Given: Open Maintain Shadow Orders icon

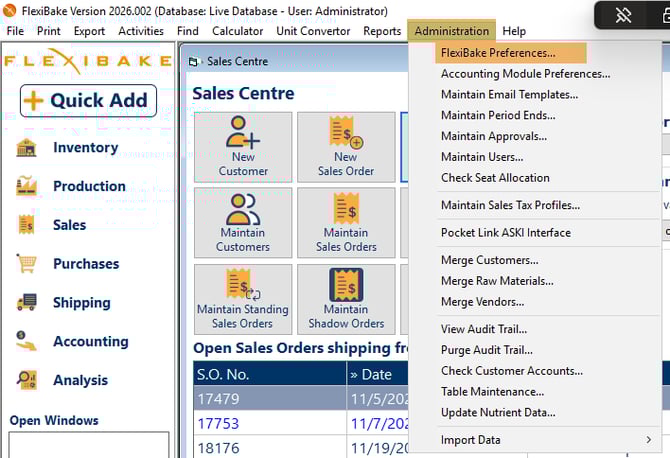Looking at the screenshot, I should click(x=345, y=299).
